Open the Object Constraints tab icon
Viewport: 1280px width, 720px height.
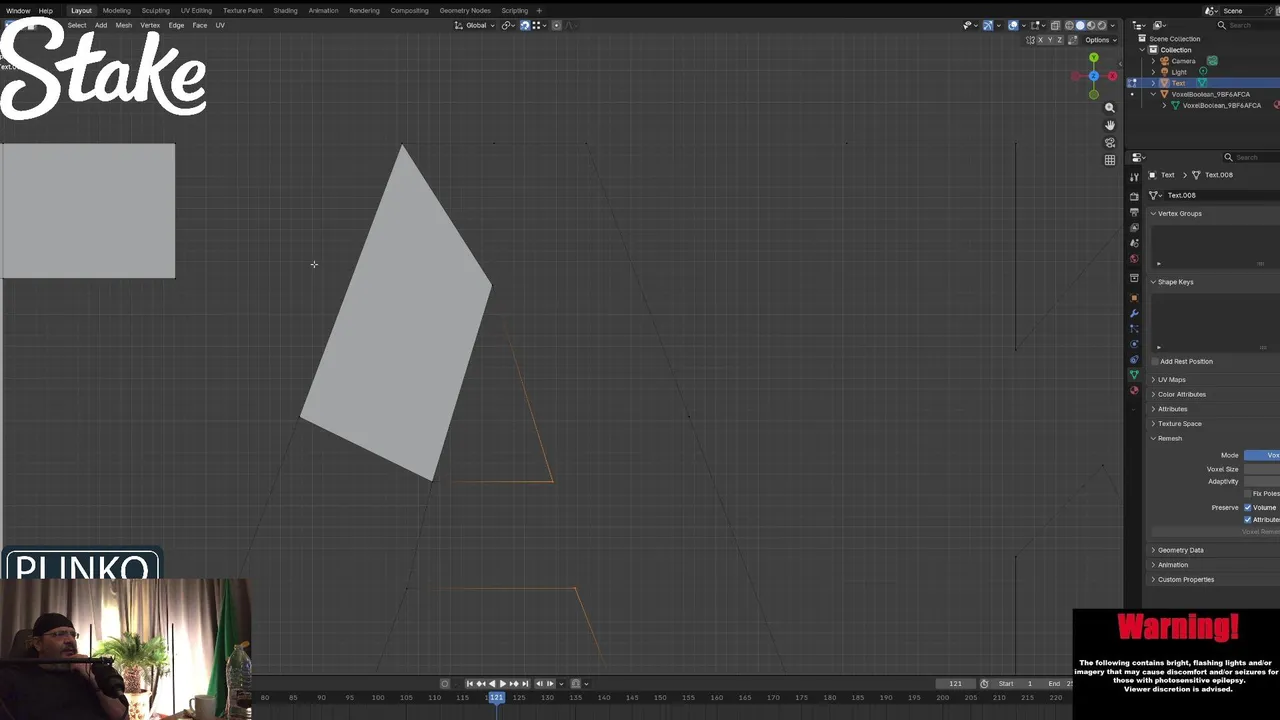[x=1134, y=359]
